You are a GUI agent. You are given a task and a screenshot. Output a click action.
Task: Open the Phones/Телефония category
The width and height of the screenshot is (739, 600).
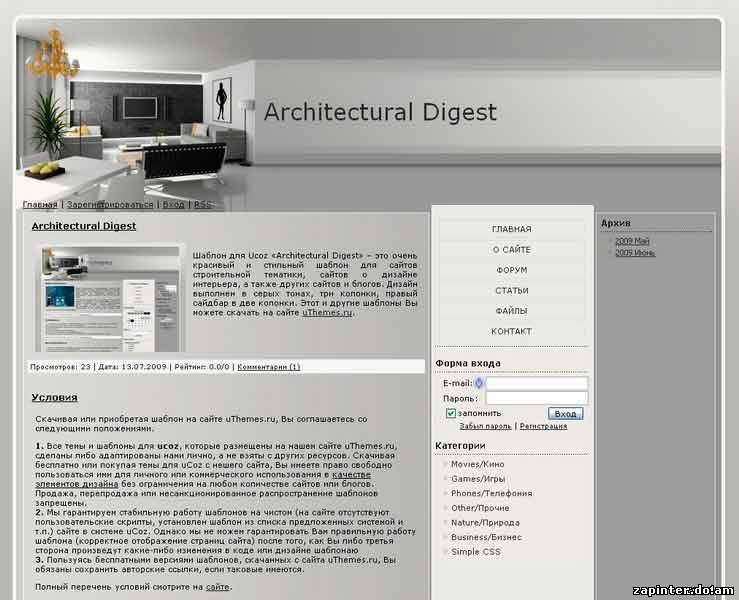coord(492,493)
